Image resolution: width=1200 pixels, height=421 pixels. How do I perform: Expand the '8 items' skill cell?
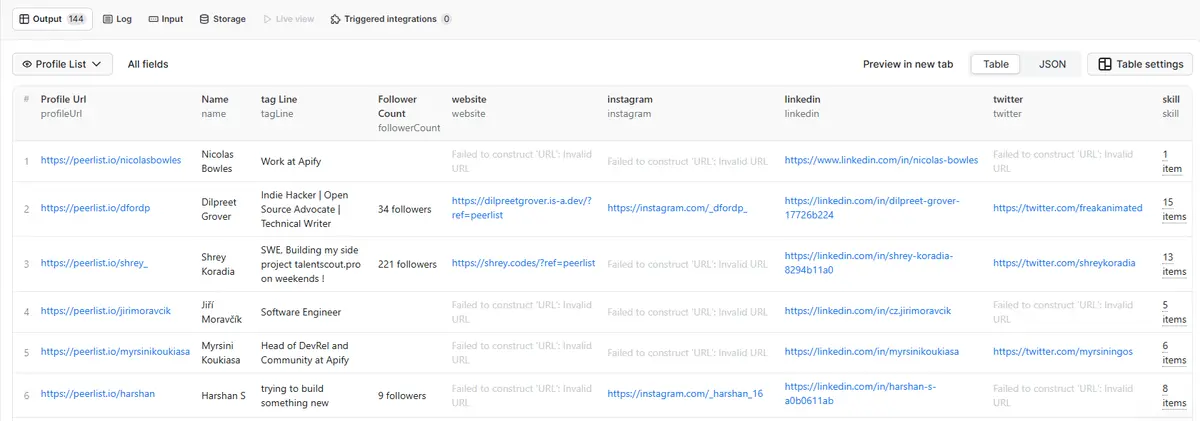click(x=1174, y=395)
